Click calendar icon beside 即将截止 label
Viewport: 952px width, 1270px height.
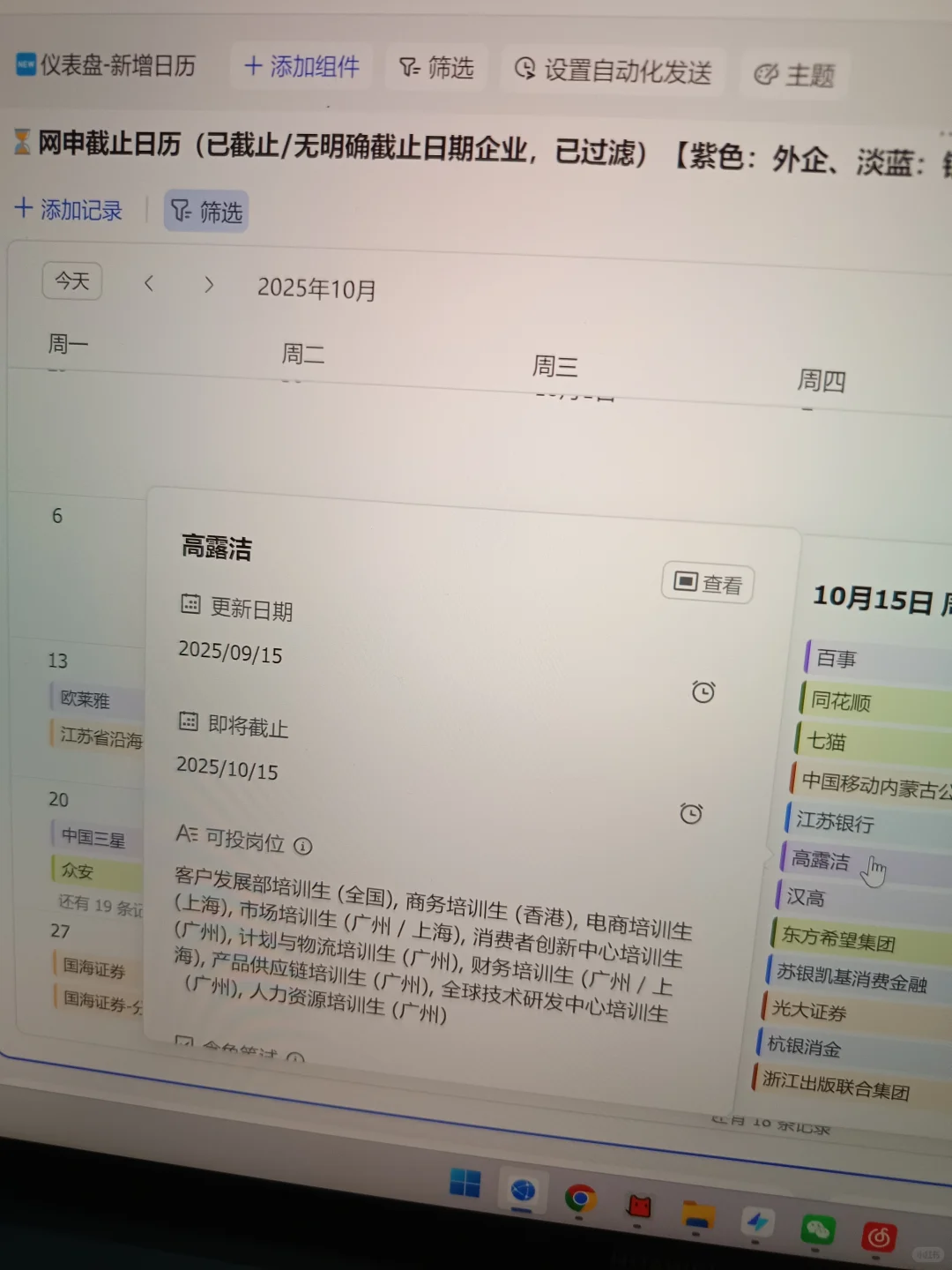pos(189,721)
